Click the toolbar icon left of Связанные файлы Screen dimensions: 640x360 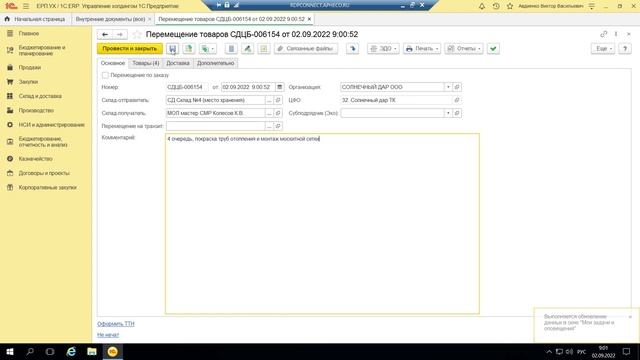[x=264, y=49]
